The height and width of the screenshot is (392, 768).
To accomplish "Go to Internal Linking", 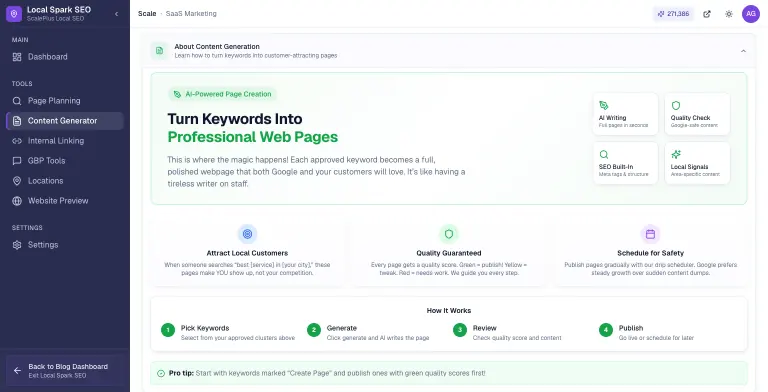I will click(x=65, y=141).
